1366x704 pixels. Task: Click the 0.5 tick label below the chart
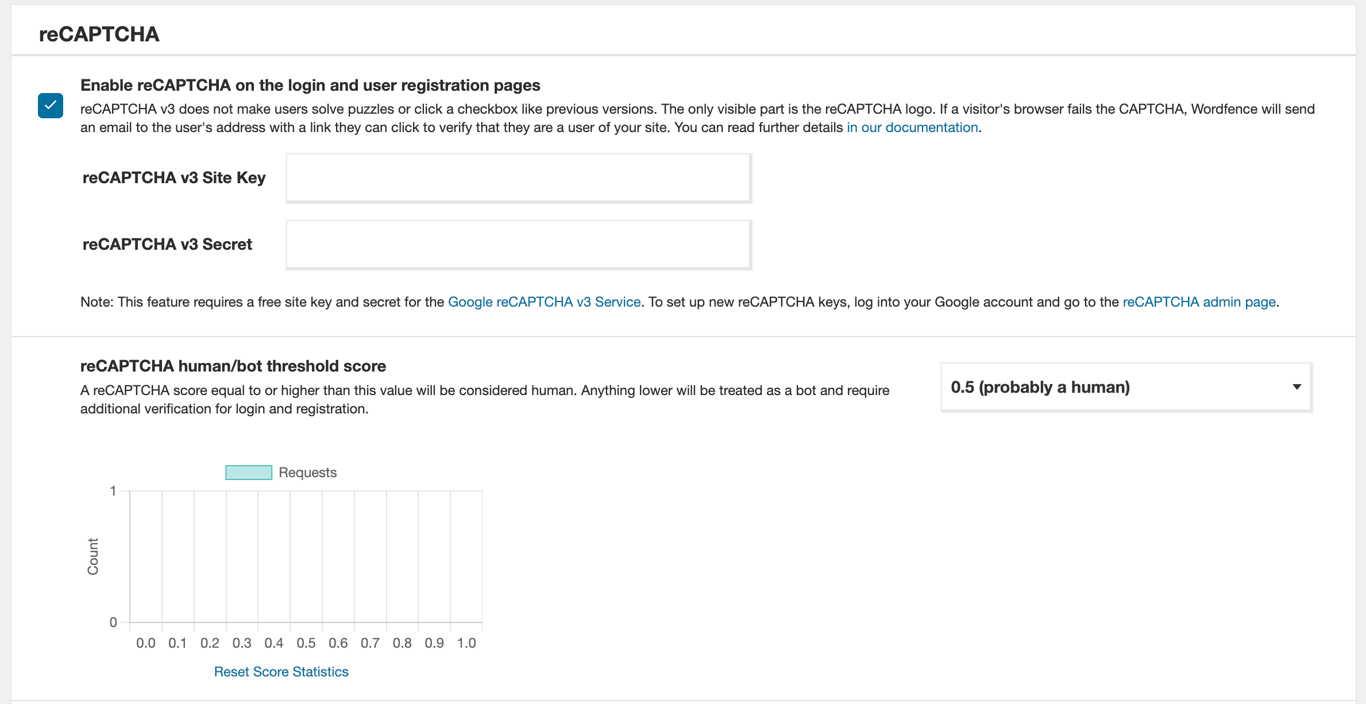[x=306, y=643]
